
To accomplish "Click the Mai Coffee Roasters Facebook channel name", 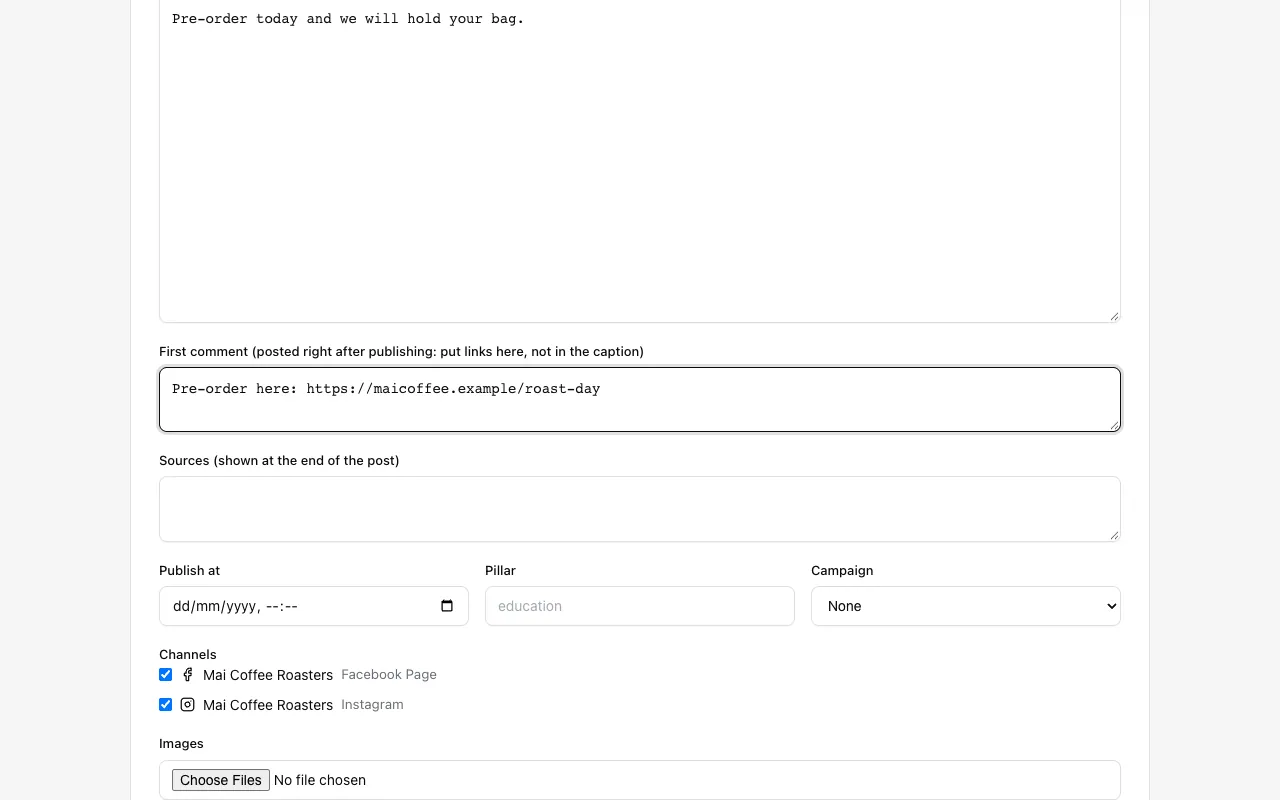I will point(268,675).
